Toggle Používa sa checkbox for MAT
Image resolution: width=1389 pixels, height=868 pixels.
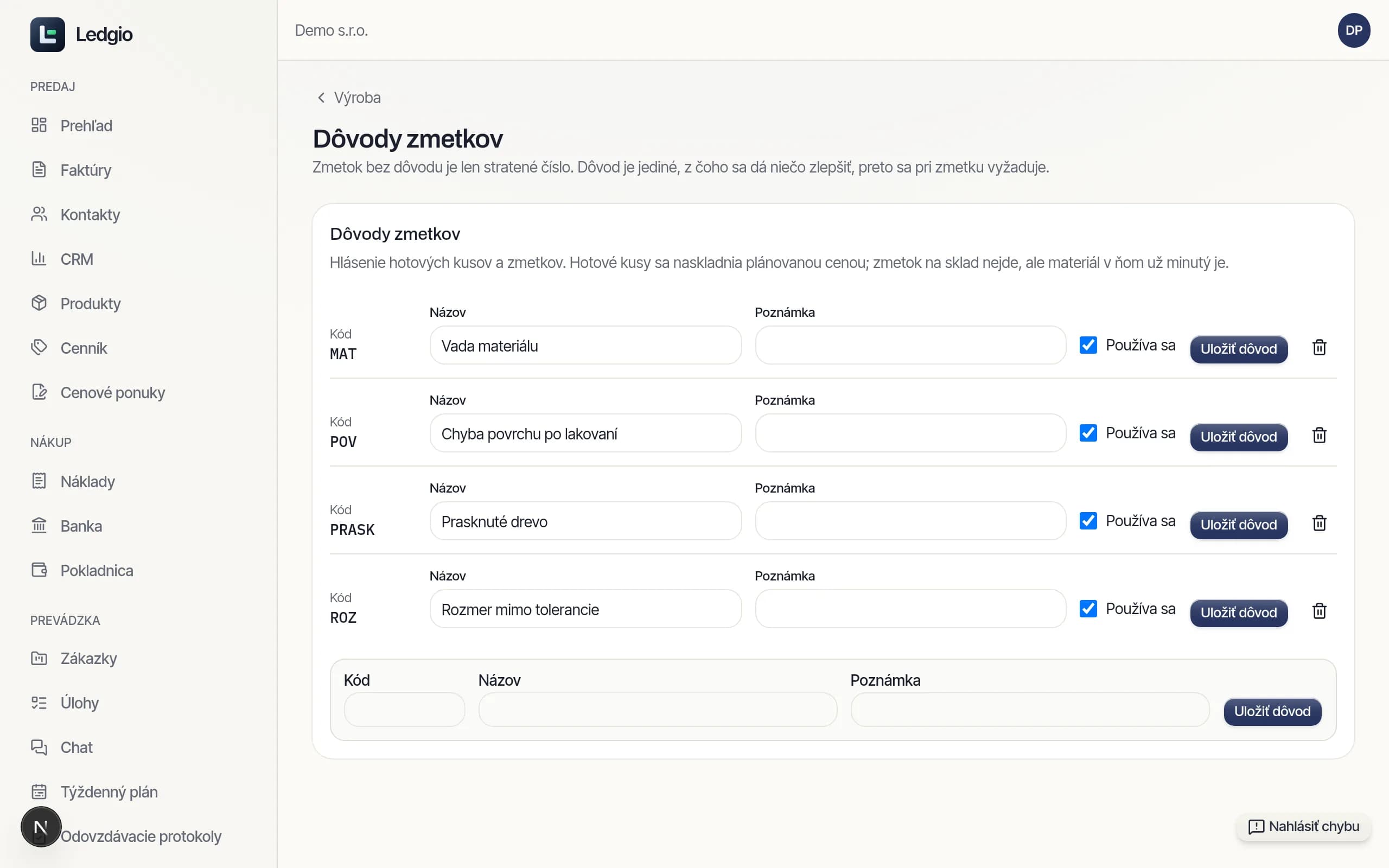tap(1088, 345)
